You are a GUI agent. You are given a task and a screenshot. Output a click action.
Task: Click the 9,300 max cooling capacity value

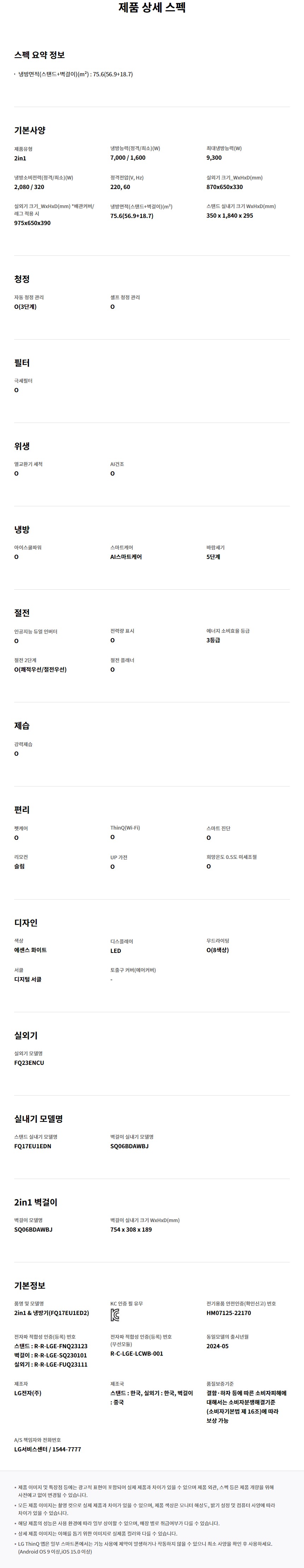coord(214,158)
